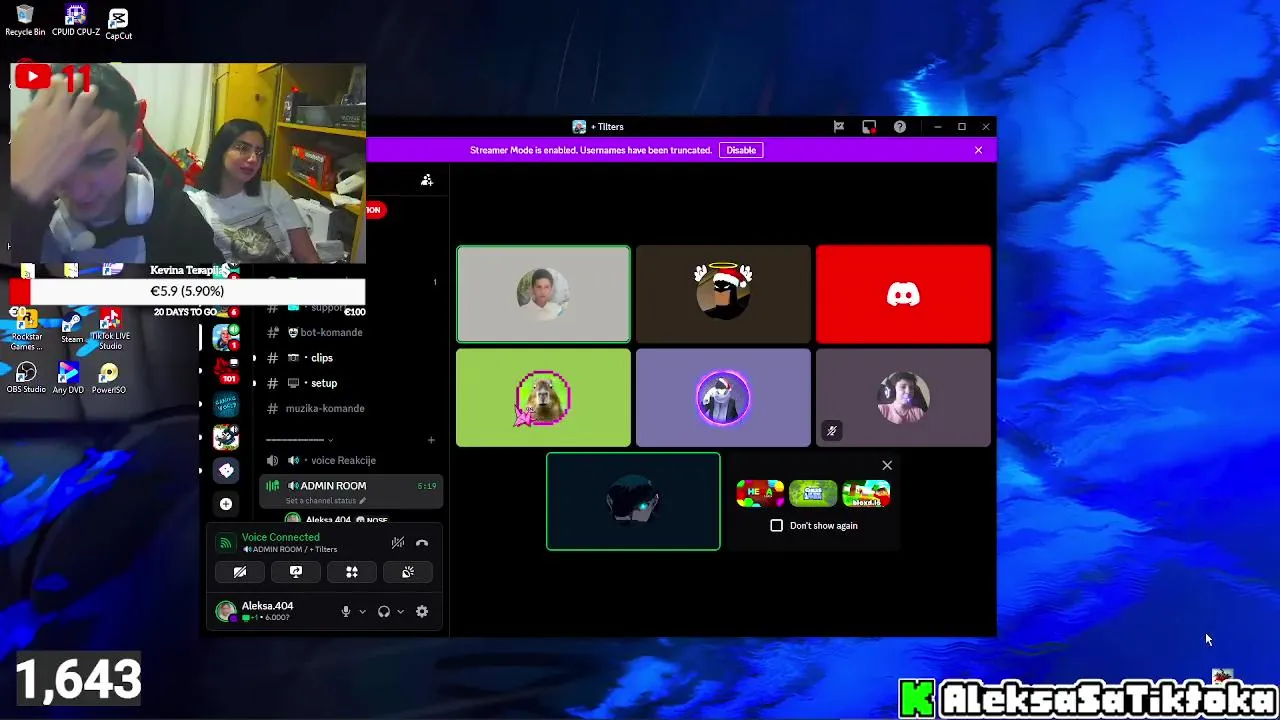Viewport: 1280px width, 720px height.
Task: Turn on camera button in voice panel
Action: click(240, 572)
